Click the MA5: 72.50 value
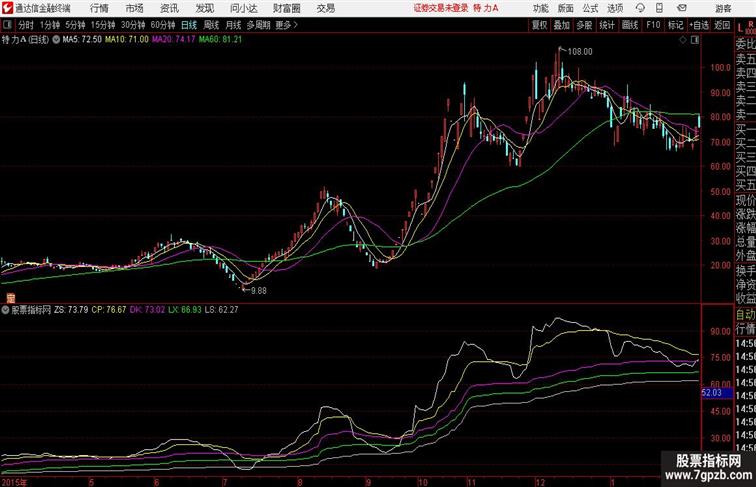The image size is (756, 487). coord(82,40)
